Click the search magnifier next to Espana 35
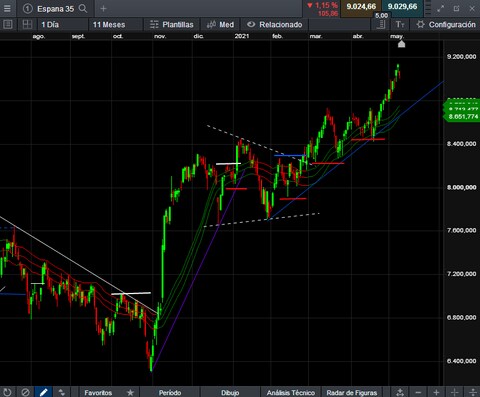480x397 pixels. (x=83, y=9)
